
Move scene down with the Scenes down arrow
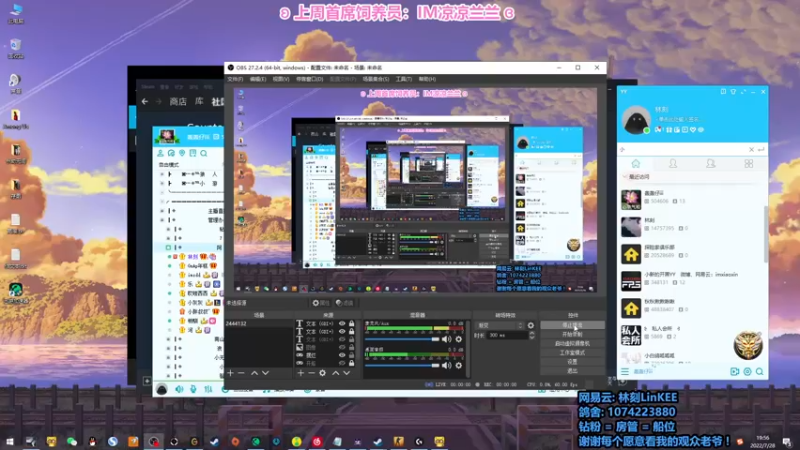click(x=265, y=373)
